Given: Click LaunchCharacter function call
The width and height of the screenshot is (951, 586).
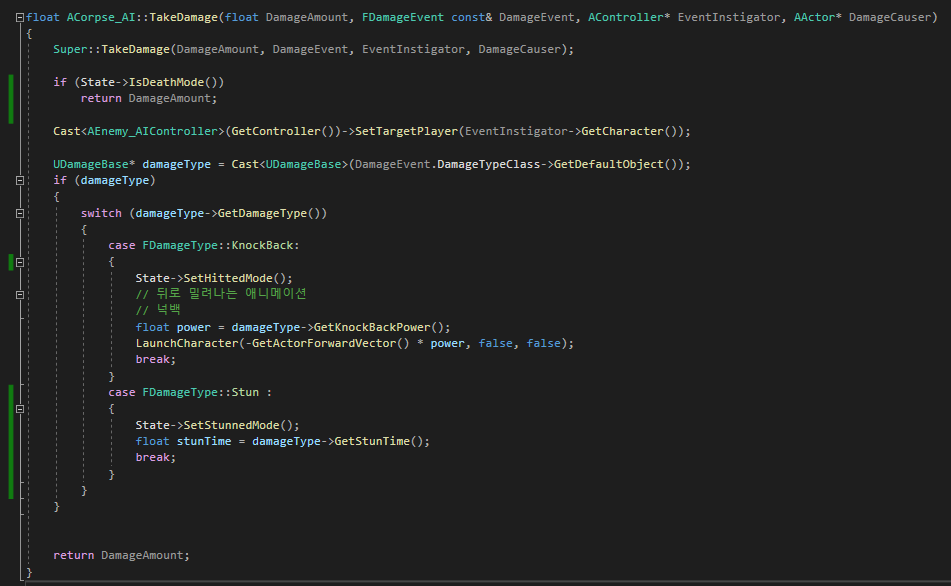Looking at the screenshot, I should pos(187,343).
